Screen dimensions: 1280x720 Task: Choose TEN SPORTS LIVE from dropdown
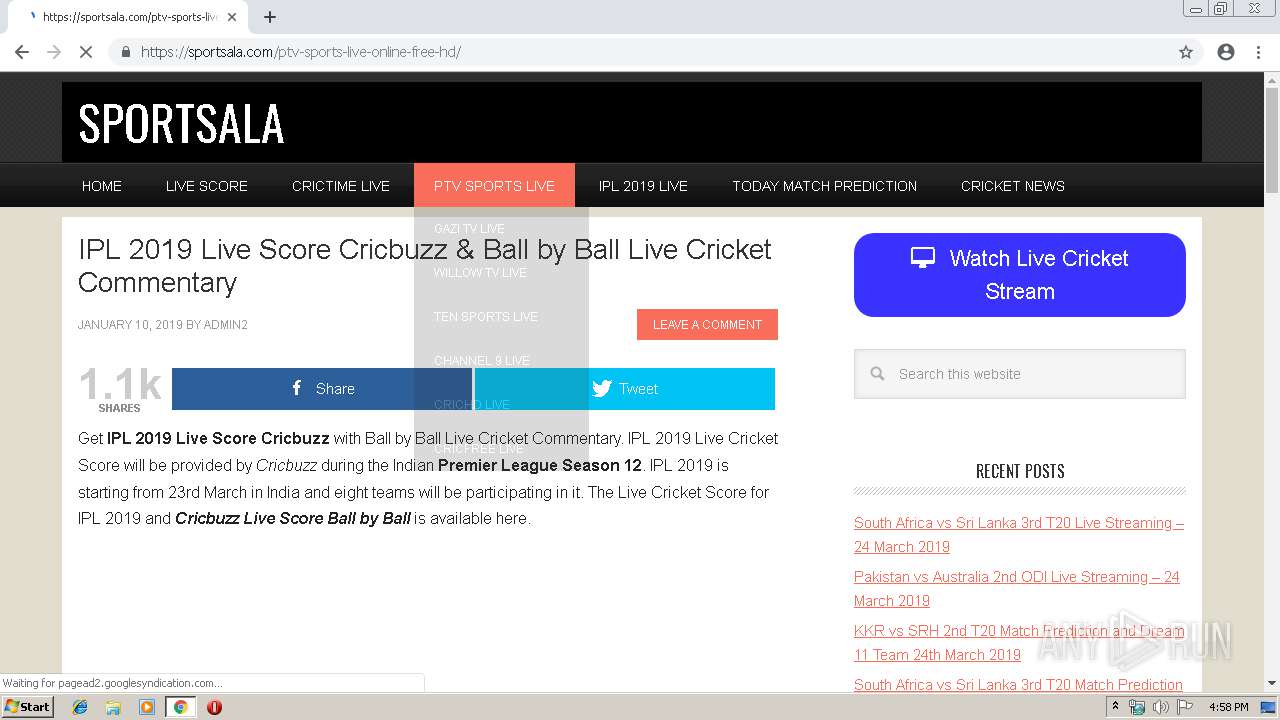(x=486, y=317)
